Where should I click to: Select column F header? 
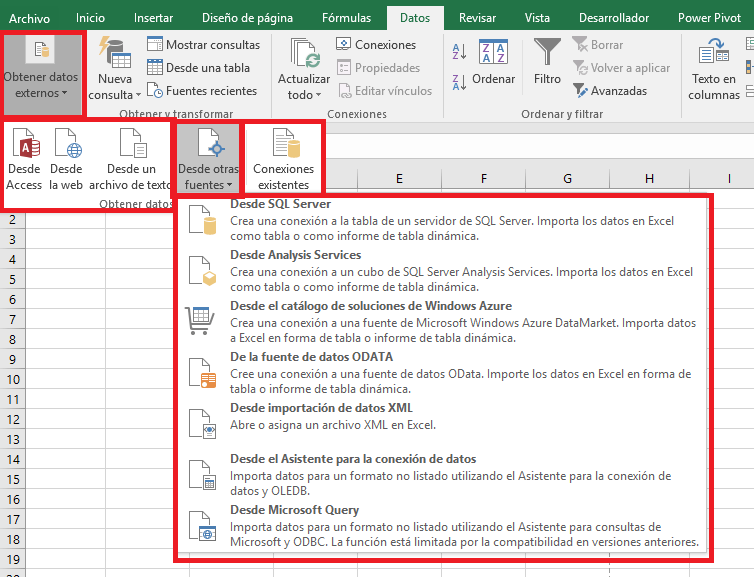[483, 178]
